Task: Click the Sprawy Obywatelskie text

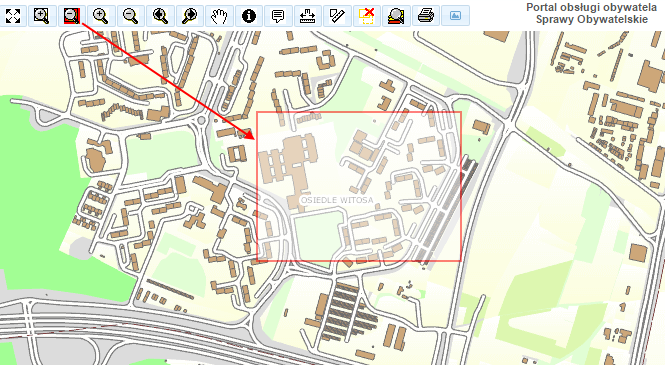Action: pyautogui.click(x=592, y=20)
